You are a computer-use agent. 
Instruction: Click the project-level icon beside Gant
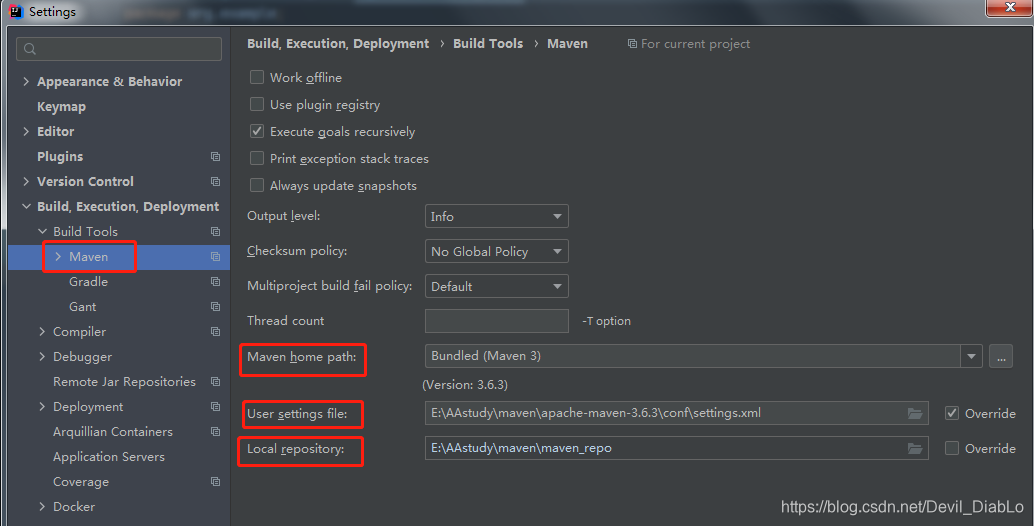point(215,307)
